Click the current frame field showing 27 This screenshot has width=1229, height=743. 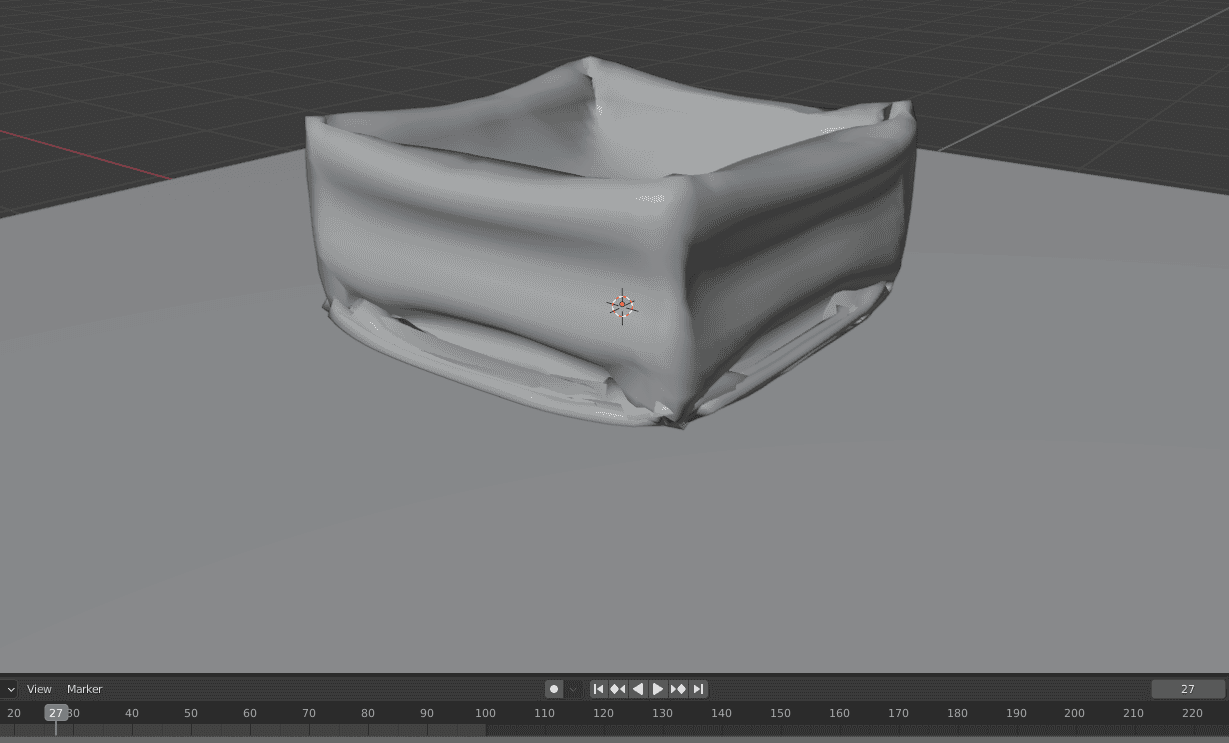click(x=1187, y=689)
